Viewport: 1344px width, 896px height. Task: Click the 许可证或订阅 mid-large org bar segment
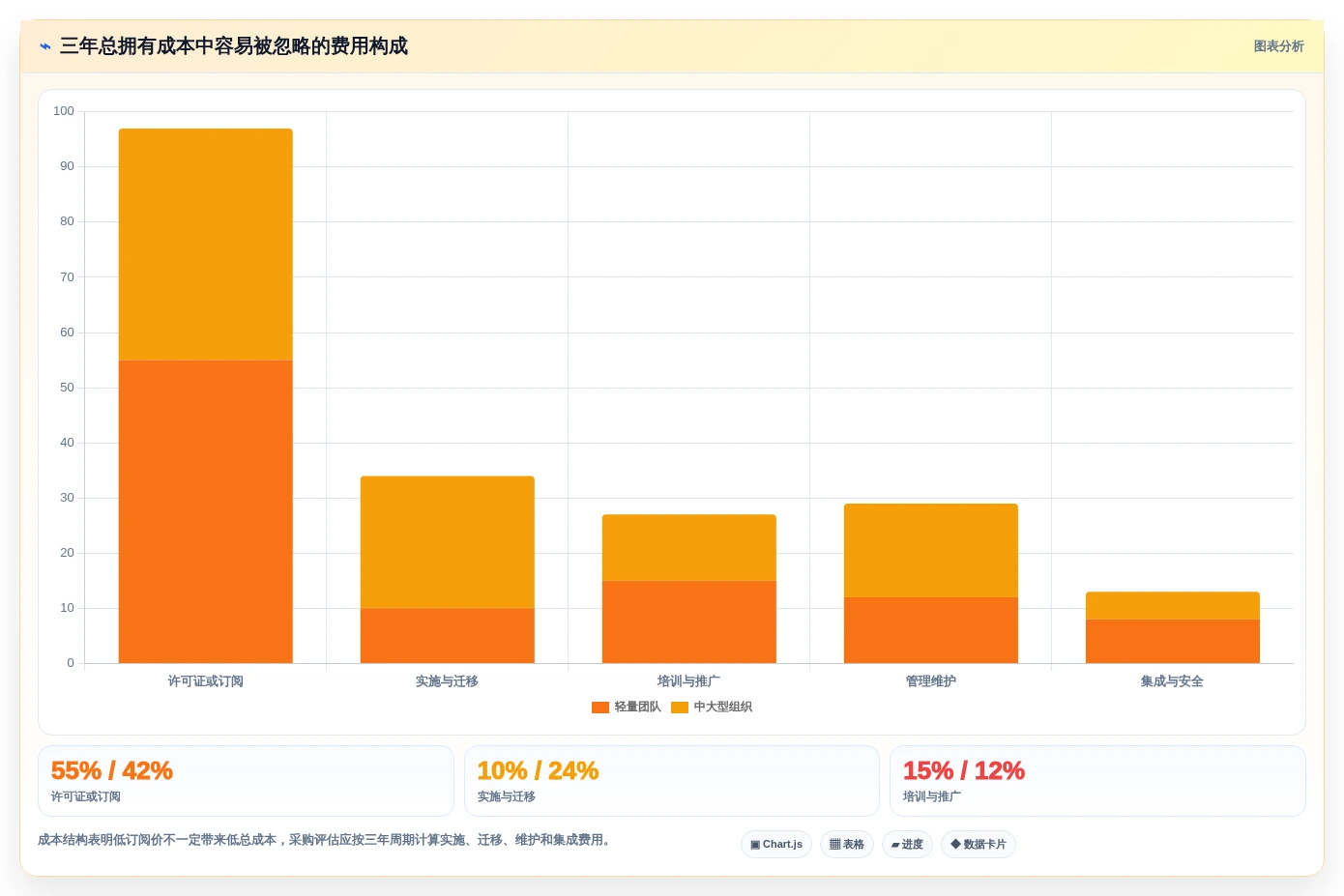pyautogui.click(x=206, y=245)
